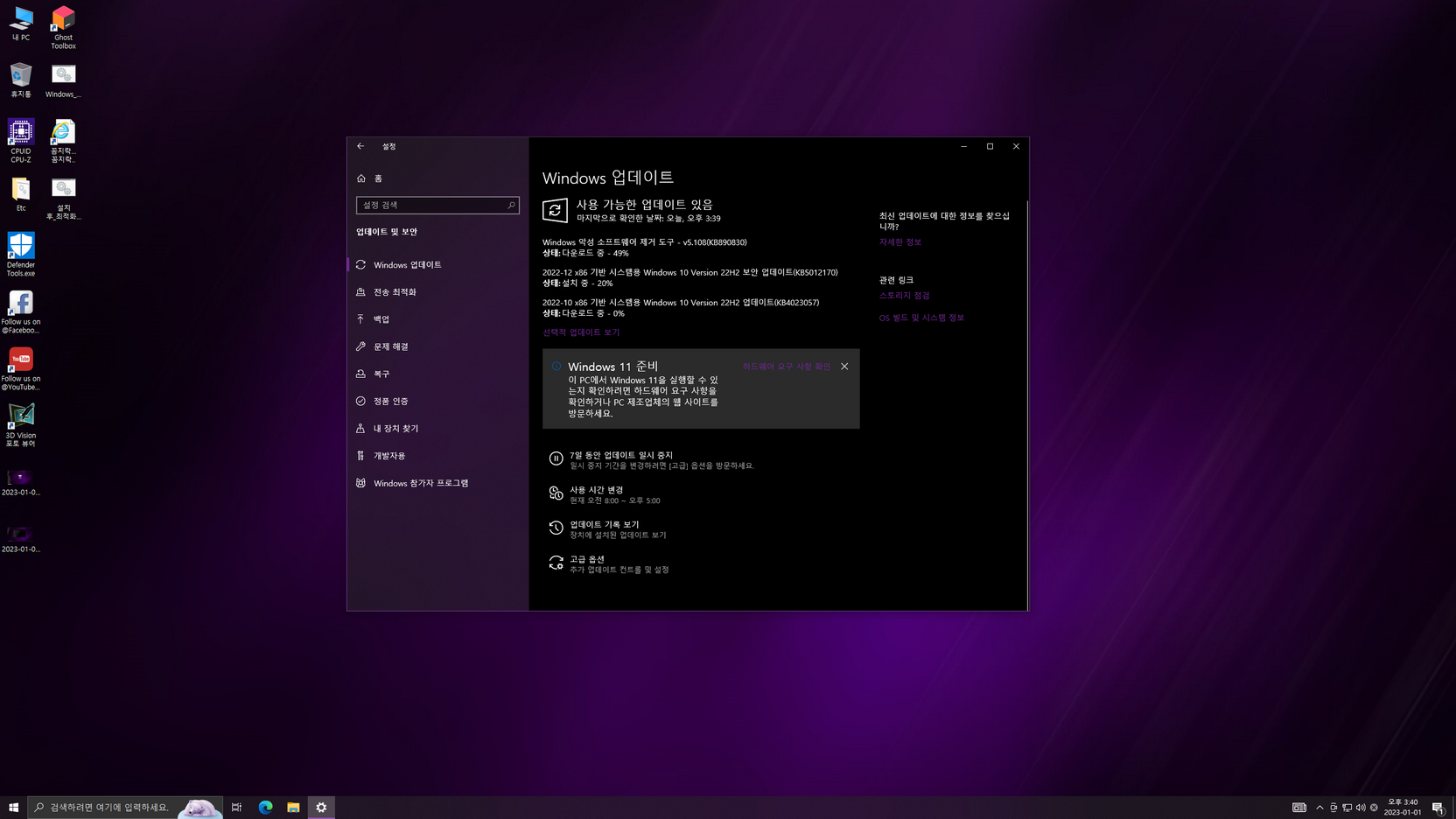Select CPUID CPU-Z desktop icon

(21, 141)
